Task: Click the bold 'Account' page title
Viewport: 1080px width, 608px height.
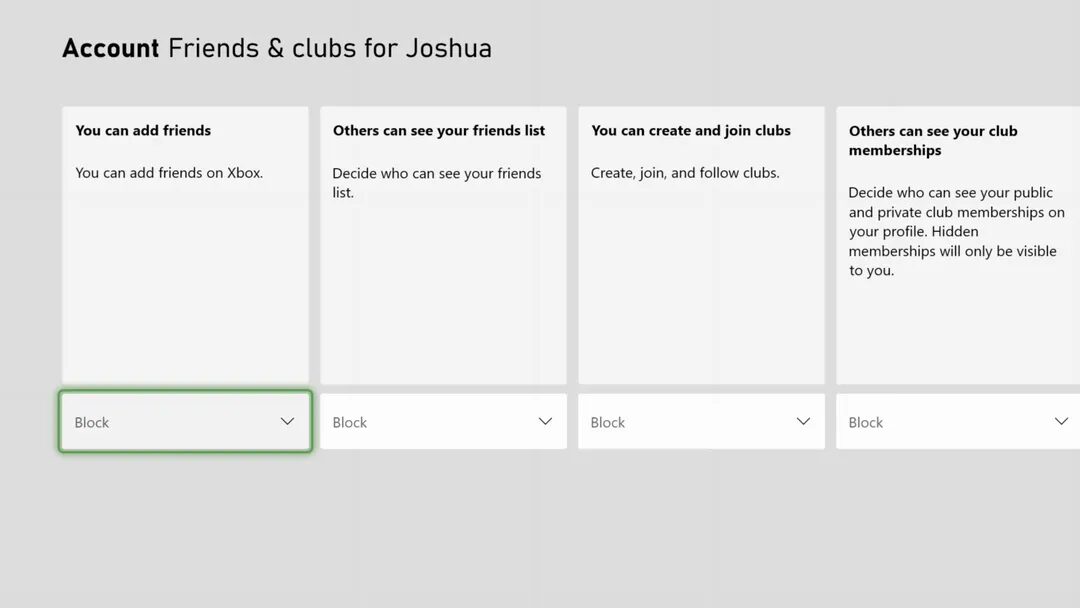Action: coord(110,49)
